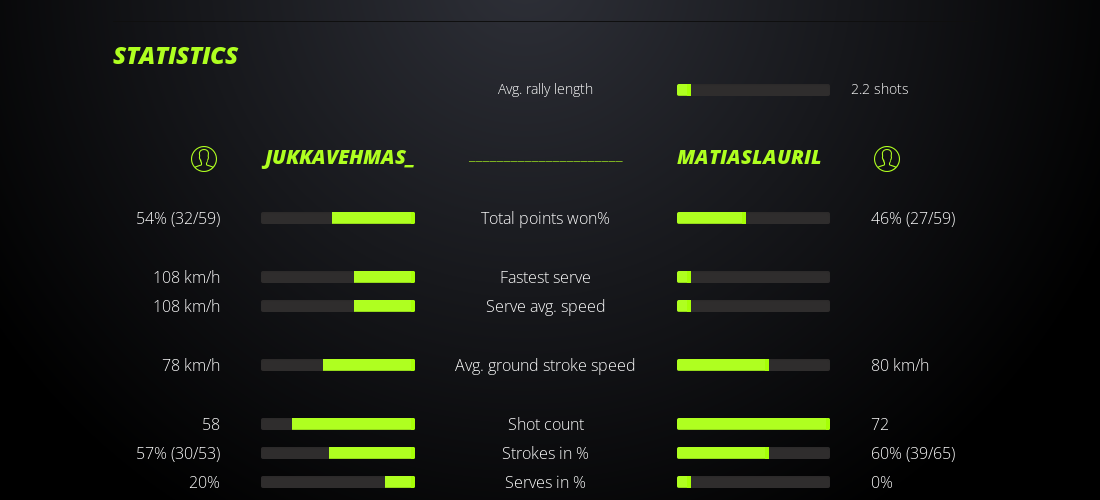The width and height of the screenshot is (1100, 500).
Task: Open JUKKAVEHMAS_ player profile name
Action: tap(339, 158)
